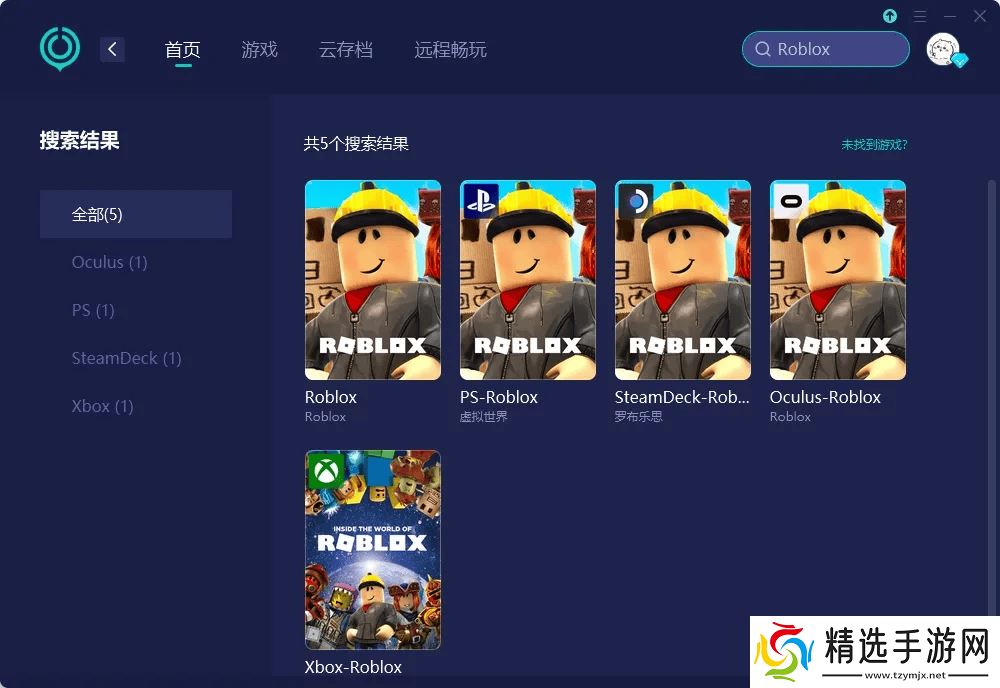Open the user avatar profile

click(x=943, y=49)
